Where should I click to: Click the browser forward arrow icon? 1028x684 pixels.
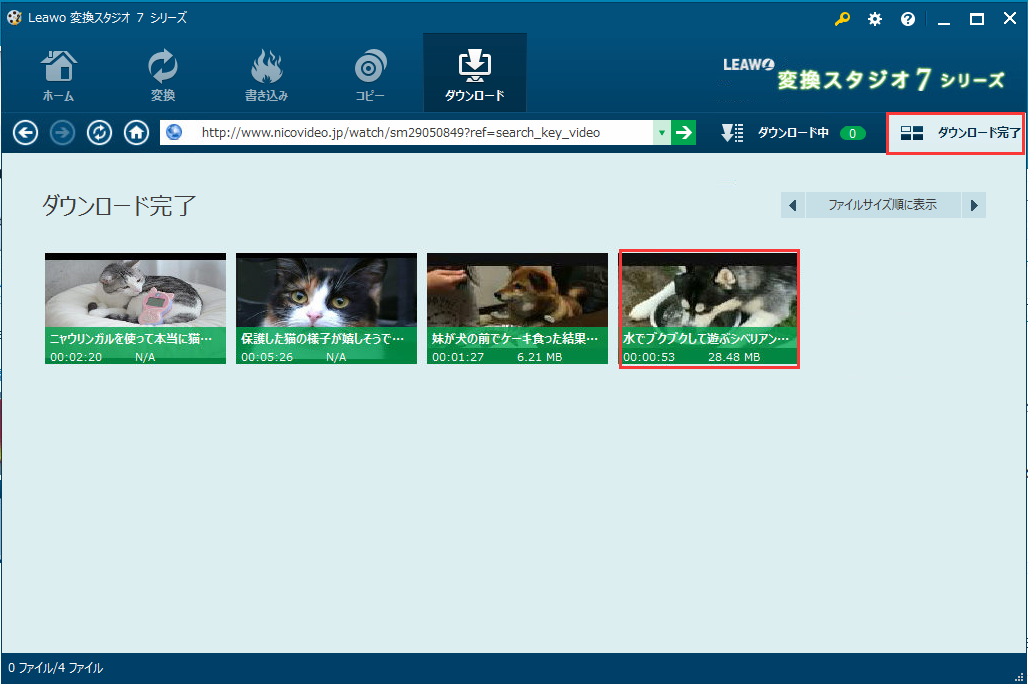(x=62, y=132)
